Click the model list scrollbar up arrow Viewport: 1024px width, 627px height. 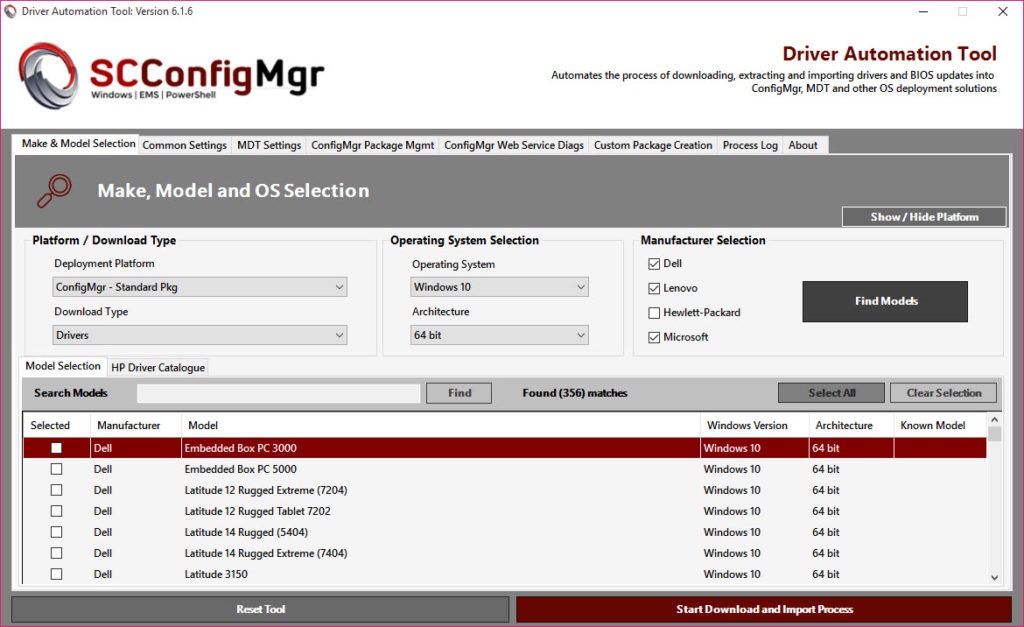pyautogui.click(x=995, y=419)
